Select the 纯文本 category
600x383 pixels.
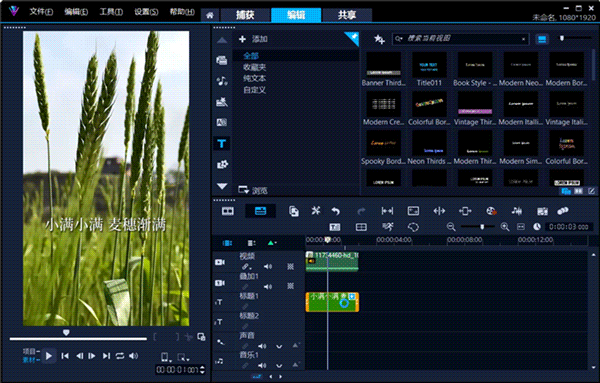pos(254,78)
